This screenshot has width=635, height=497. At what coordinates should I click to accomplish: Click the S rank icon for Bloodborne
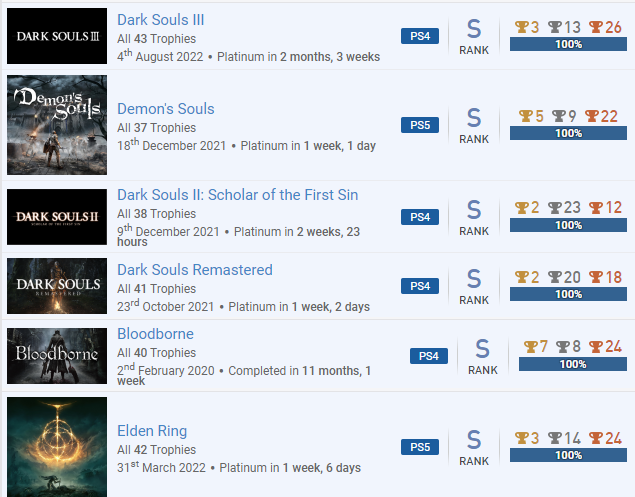[x=482, y=348]
